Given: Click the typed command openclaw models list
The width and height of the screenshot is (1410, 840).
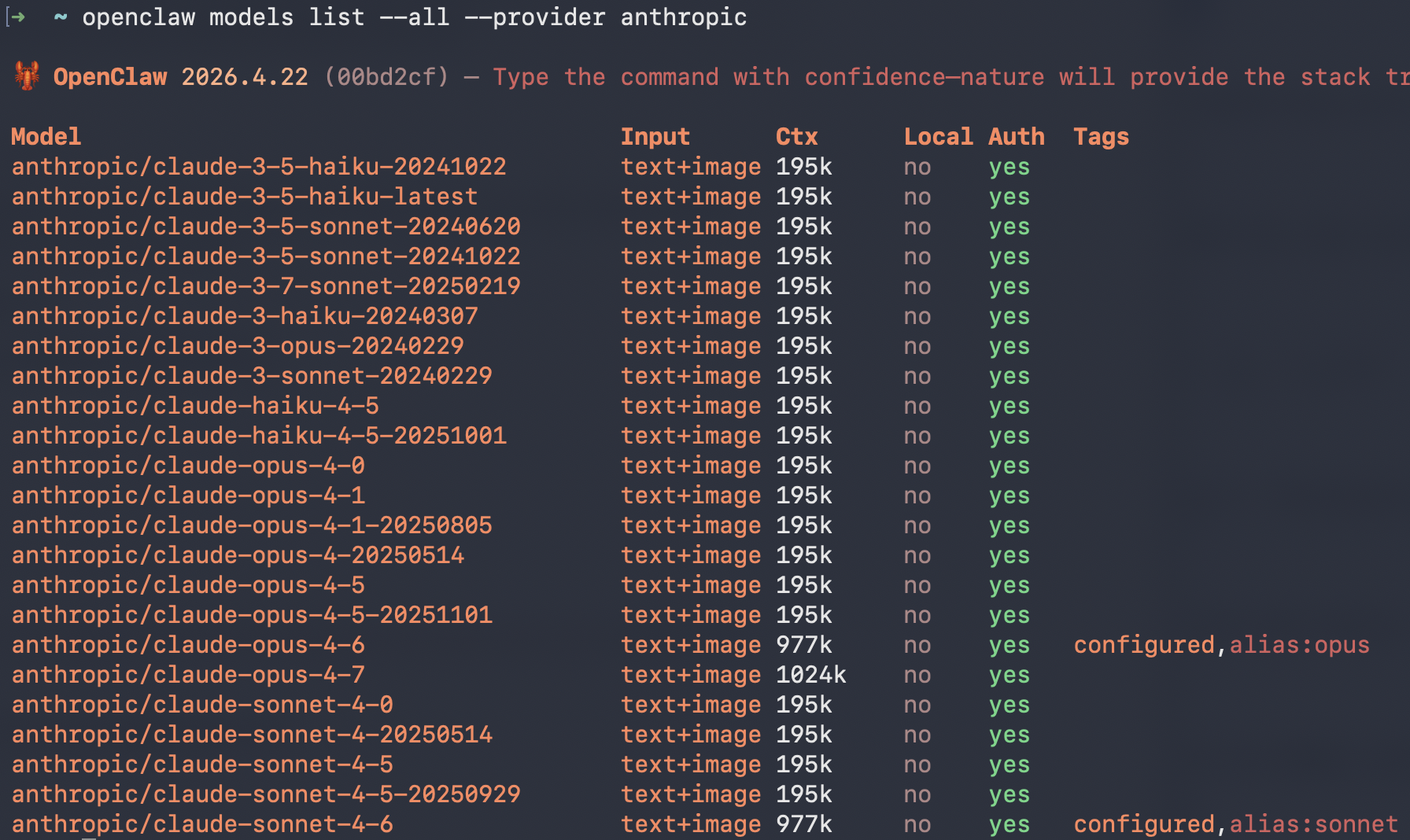Looking at the screenshot, I should [223, 17].
